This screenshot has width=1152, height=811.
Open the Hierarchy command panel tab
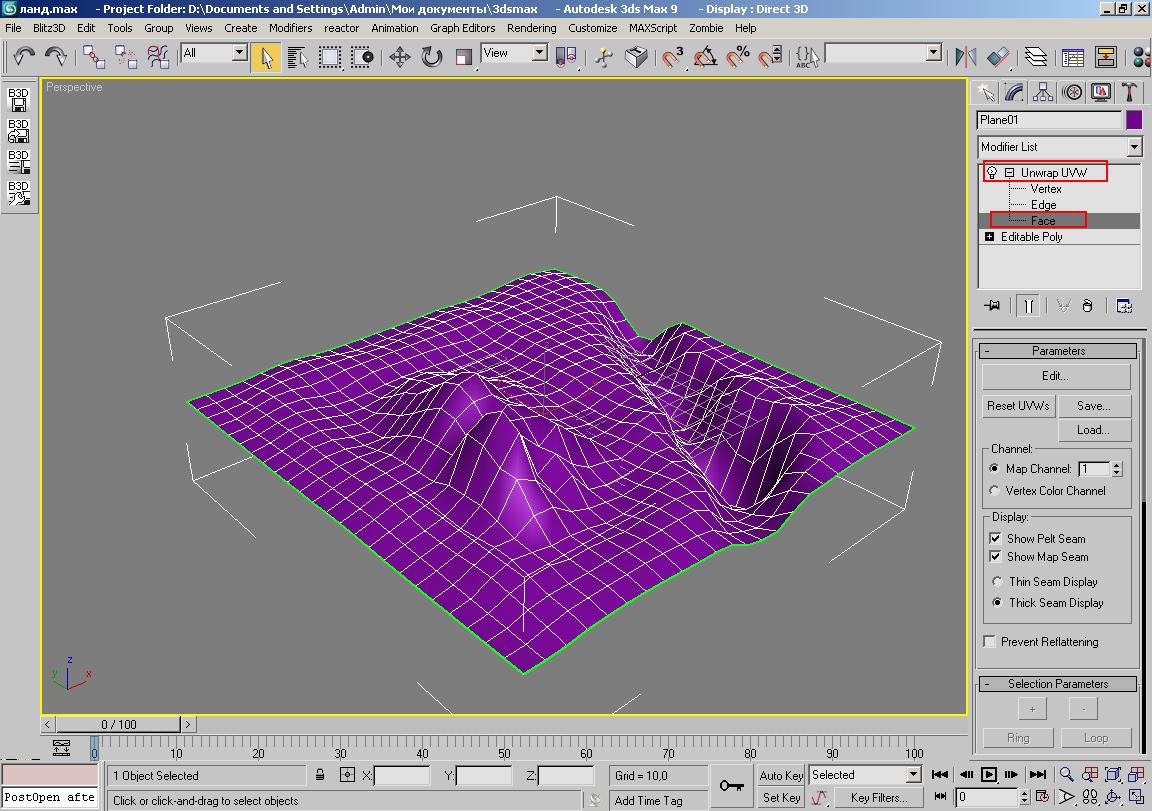1043,93
